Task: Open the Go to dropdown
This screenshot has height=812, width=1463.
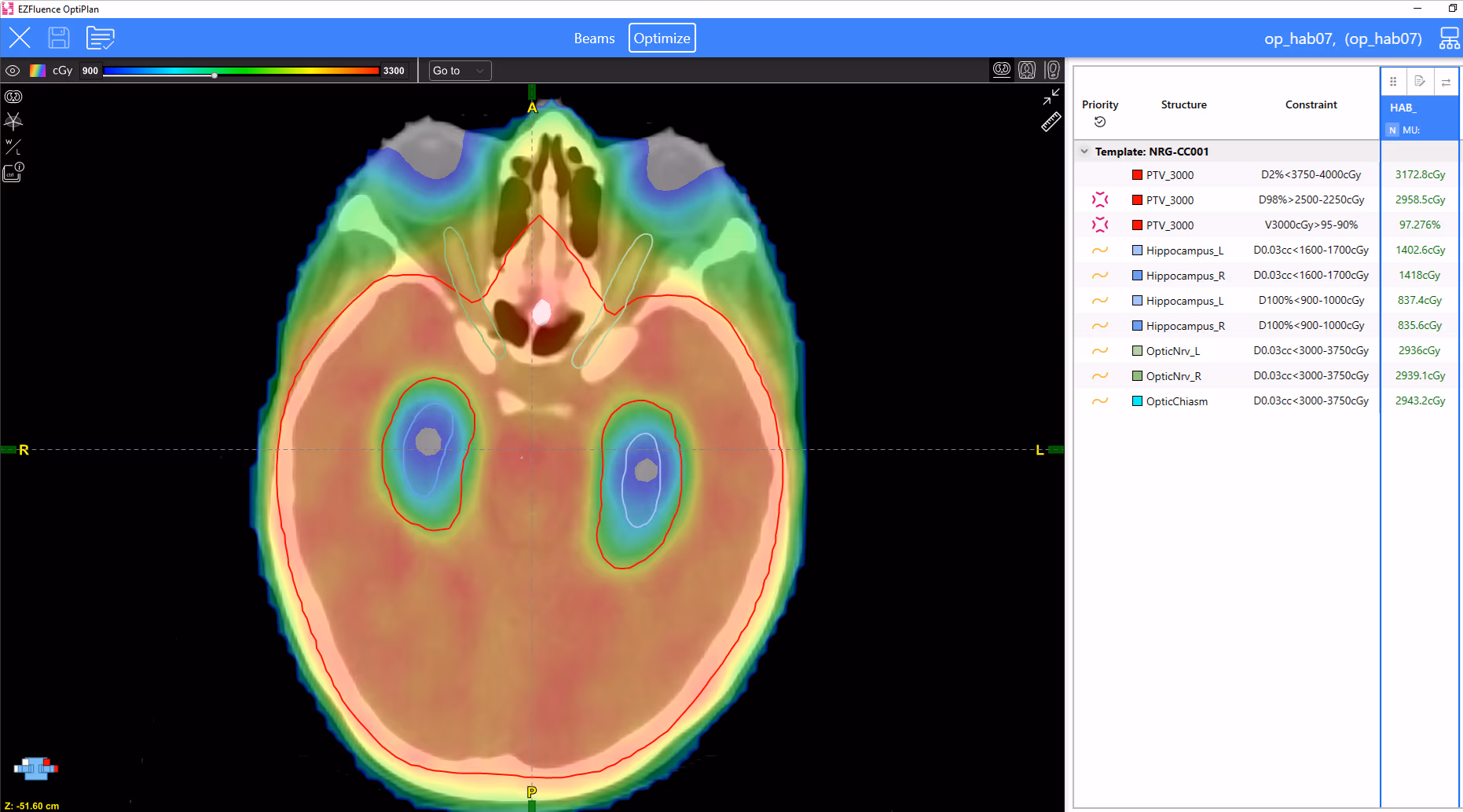Action: [x=460, y=71]
